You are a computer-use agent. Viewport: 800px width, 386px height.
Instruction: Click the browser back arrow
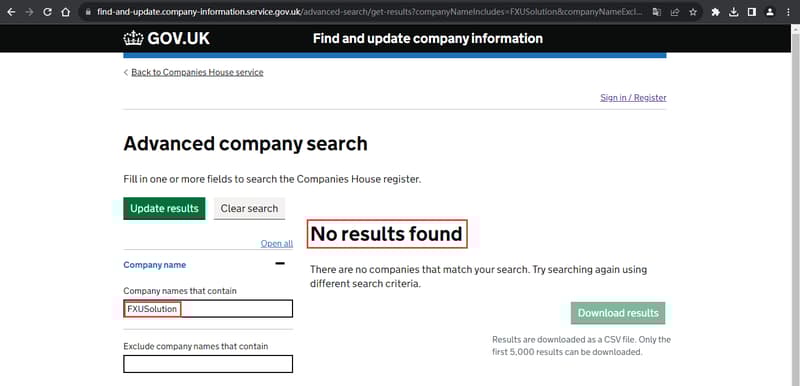coord(11,12)
